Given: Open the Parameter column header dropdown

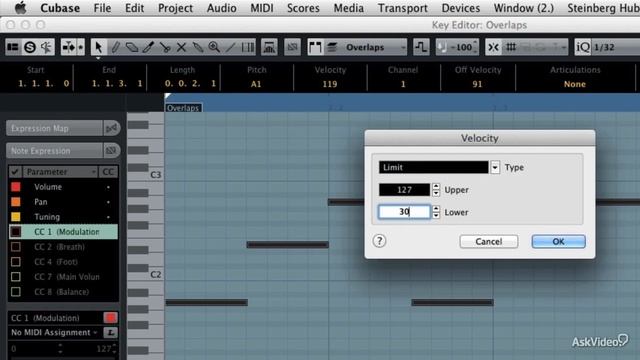Looking at the screenshot, I should pos(60,172).
